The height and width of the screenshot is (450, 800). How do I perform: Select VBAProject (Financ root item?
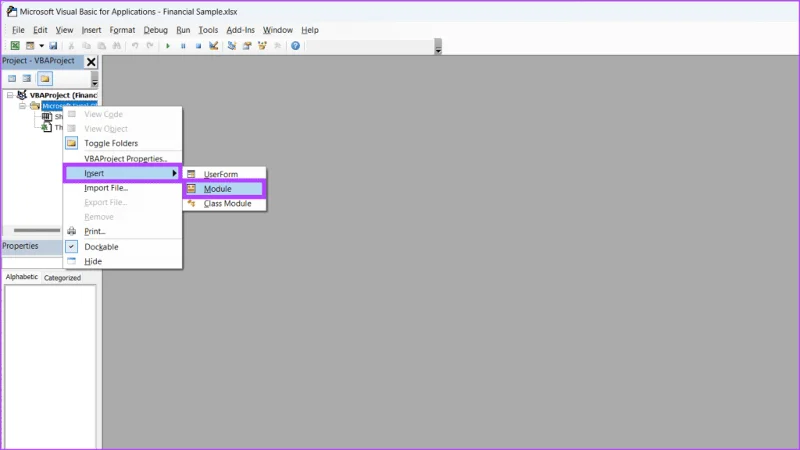[x=63, y=95]
